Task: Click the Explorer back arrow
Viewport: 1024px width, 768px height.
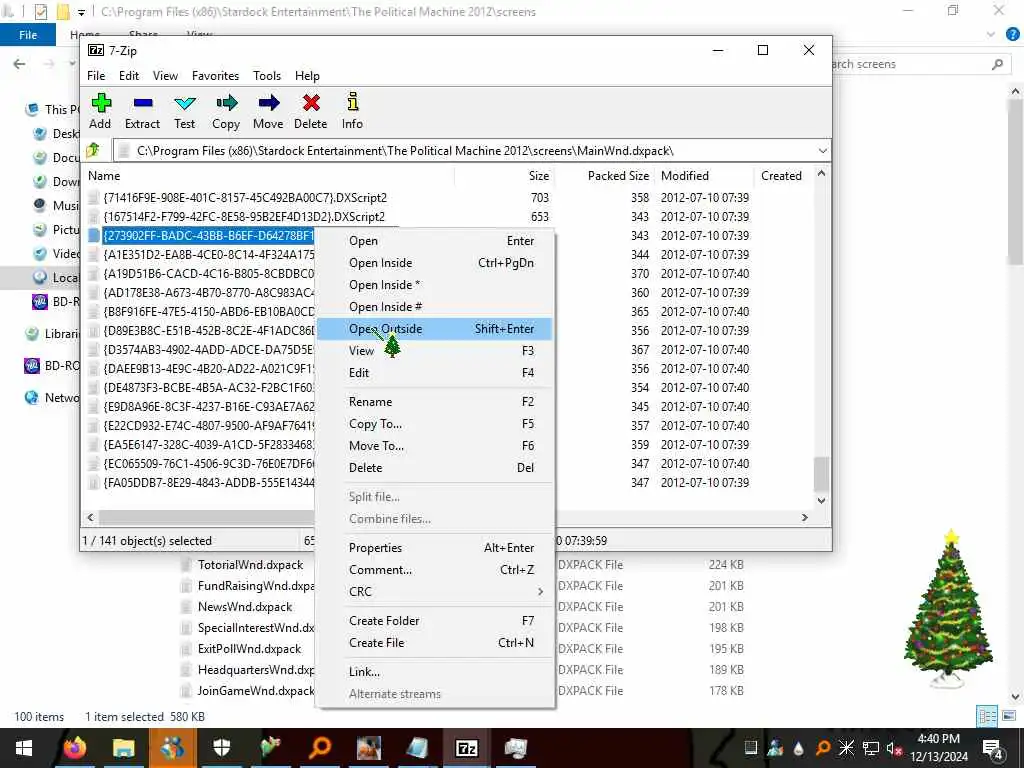Action: click(20, 63)
